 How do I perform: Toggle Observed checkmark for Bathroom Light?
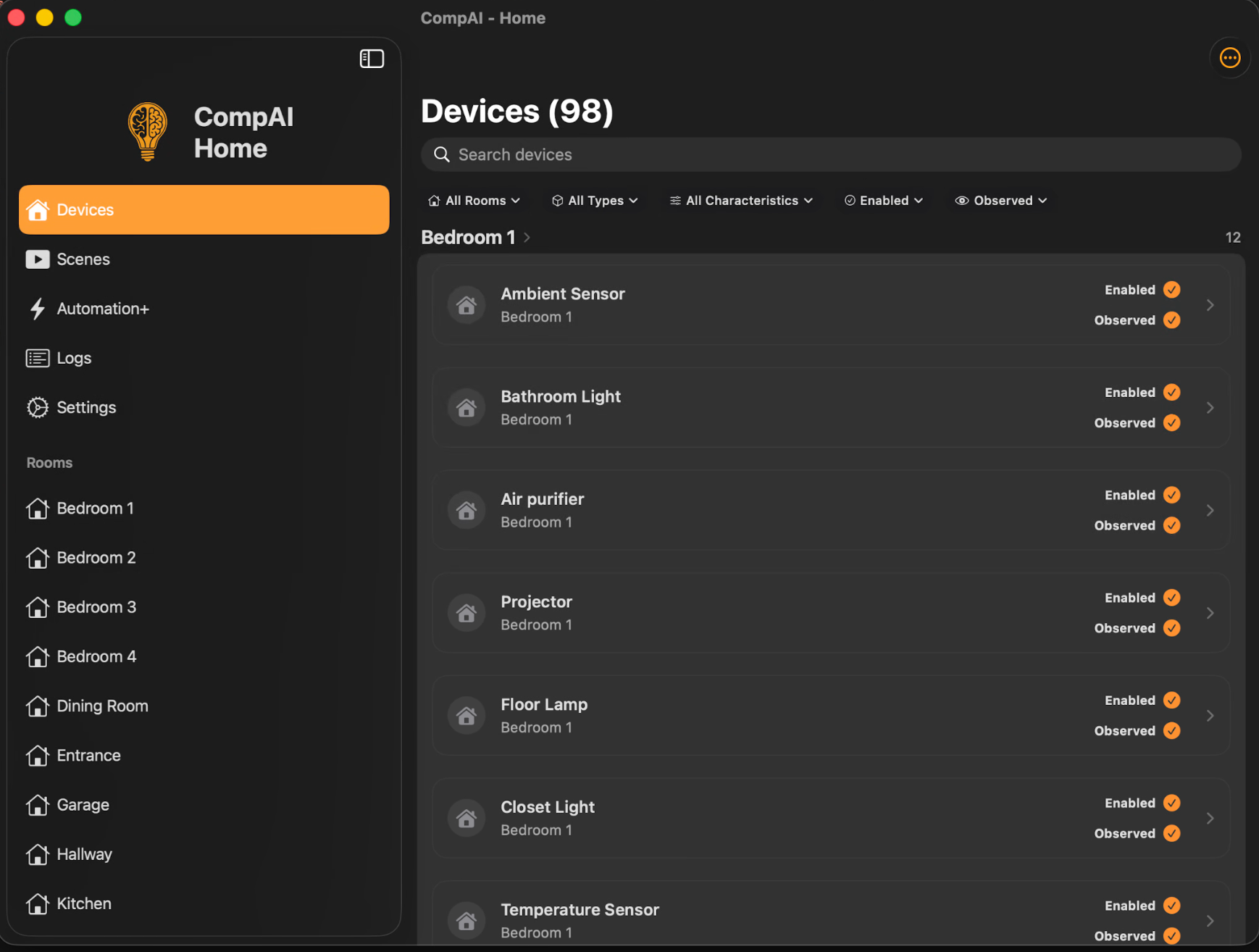(x=1171, y=423)
